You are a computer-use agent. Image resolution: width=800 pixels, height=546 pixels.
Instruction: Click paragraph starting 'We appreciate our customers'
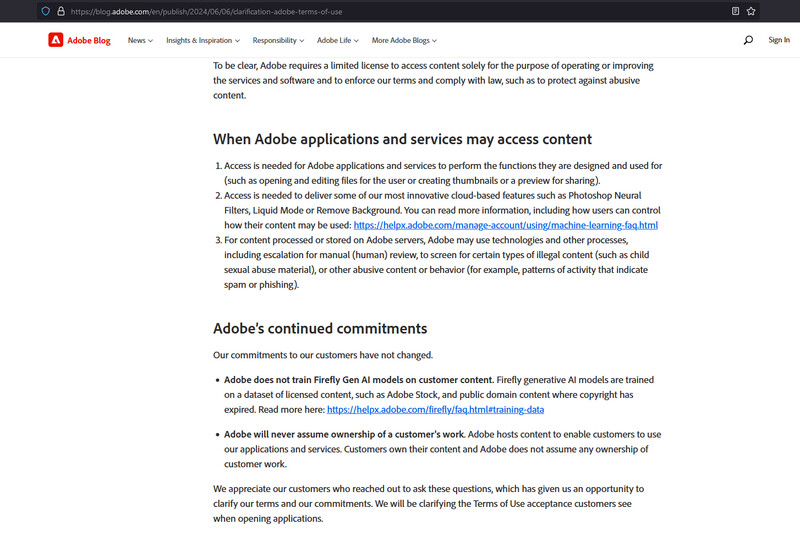click(x=429, y=503)
